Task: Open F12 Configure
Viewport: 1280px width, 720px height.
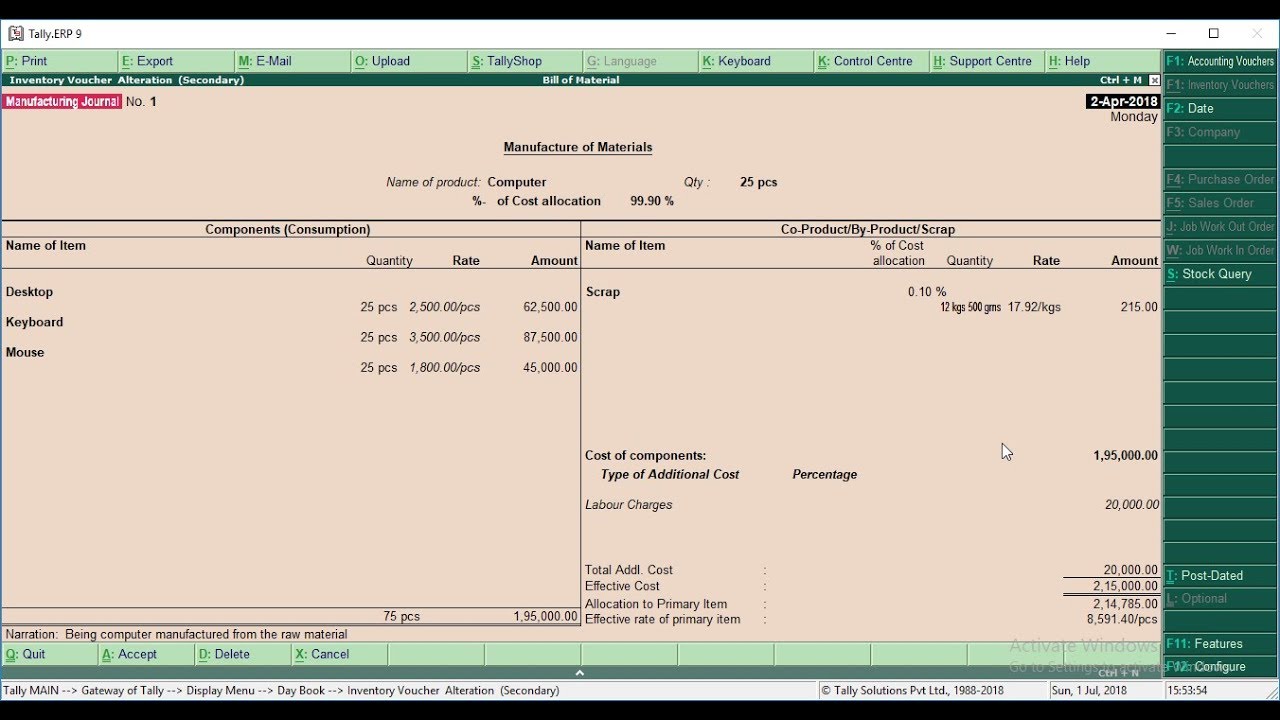Action: click(x=1220, y=666)
